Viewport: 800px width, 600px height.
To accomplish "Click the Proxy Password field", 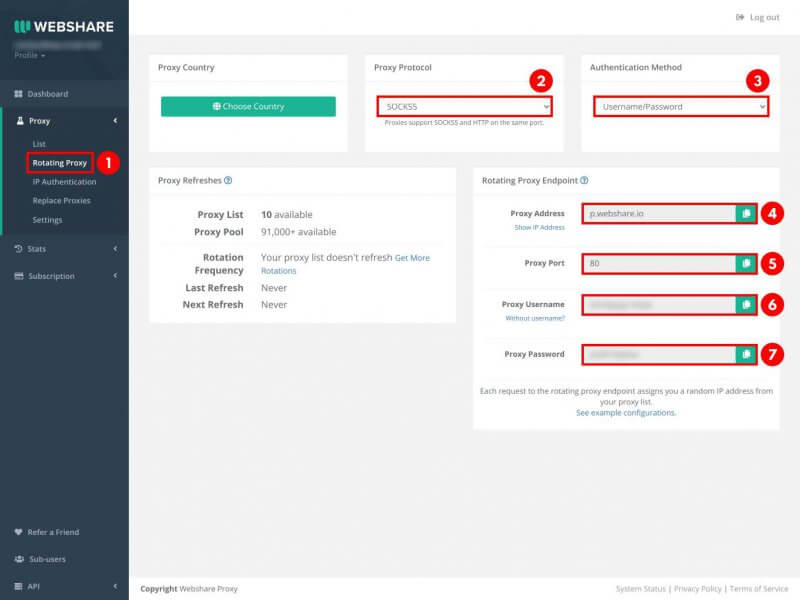I will 659,354.
